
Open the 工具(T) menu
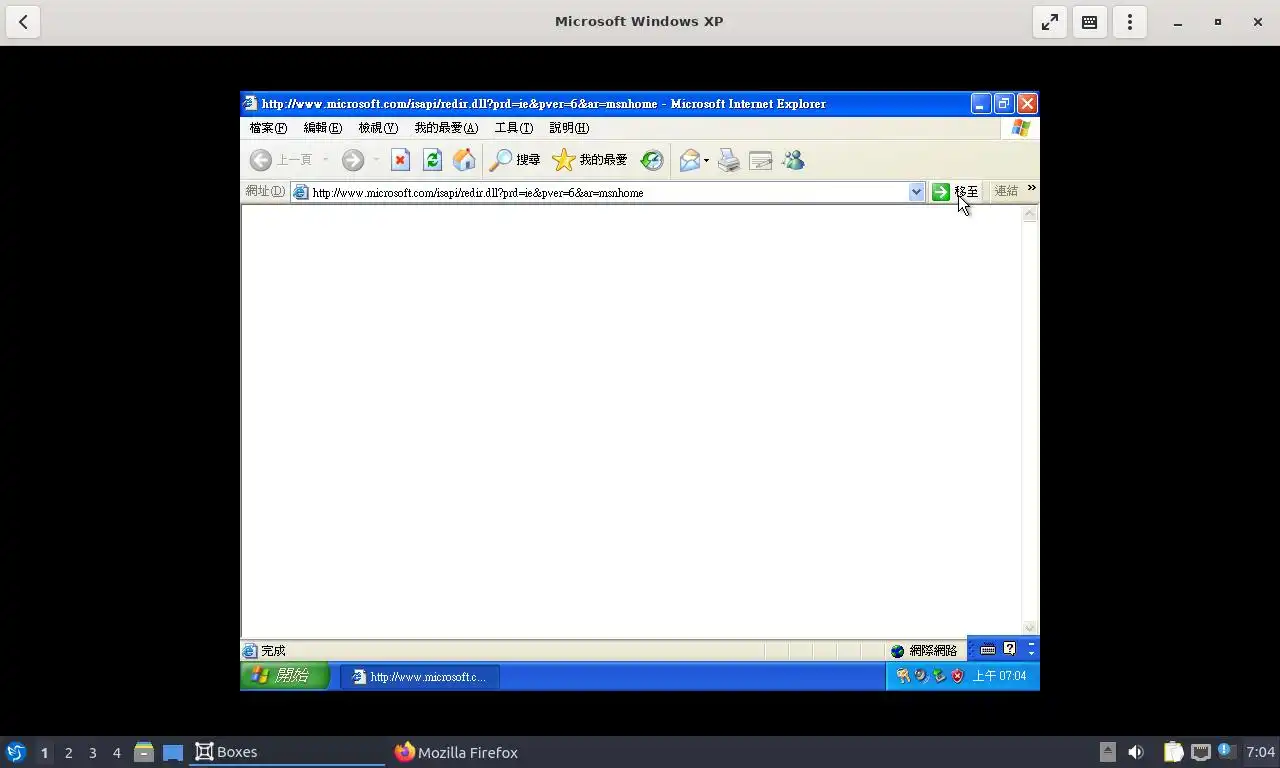tap(513, 128)
